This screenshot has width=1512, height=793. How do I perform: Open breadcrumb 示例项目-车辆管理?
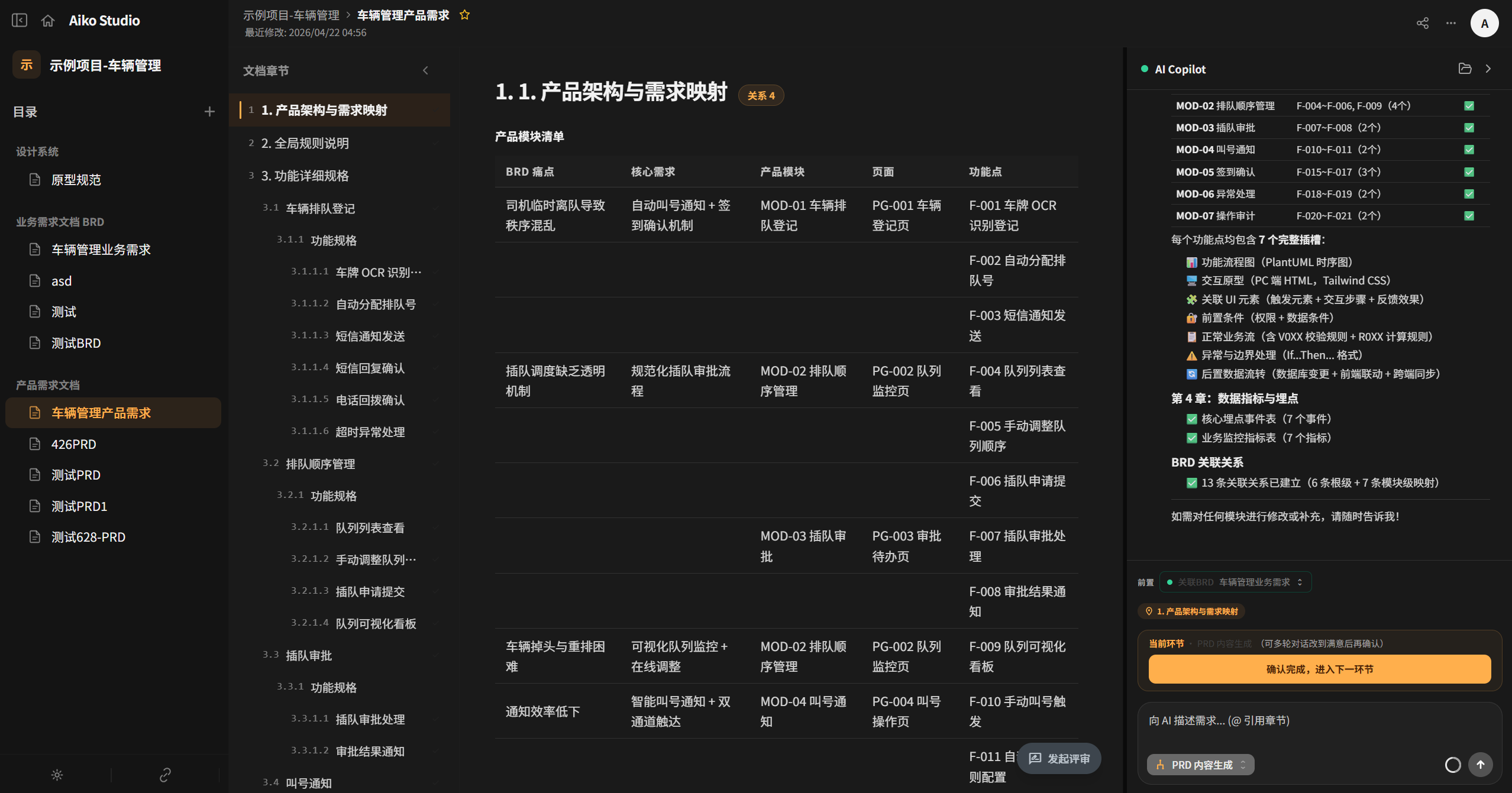pyautogui.click(x=291, y=15)
